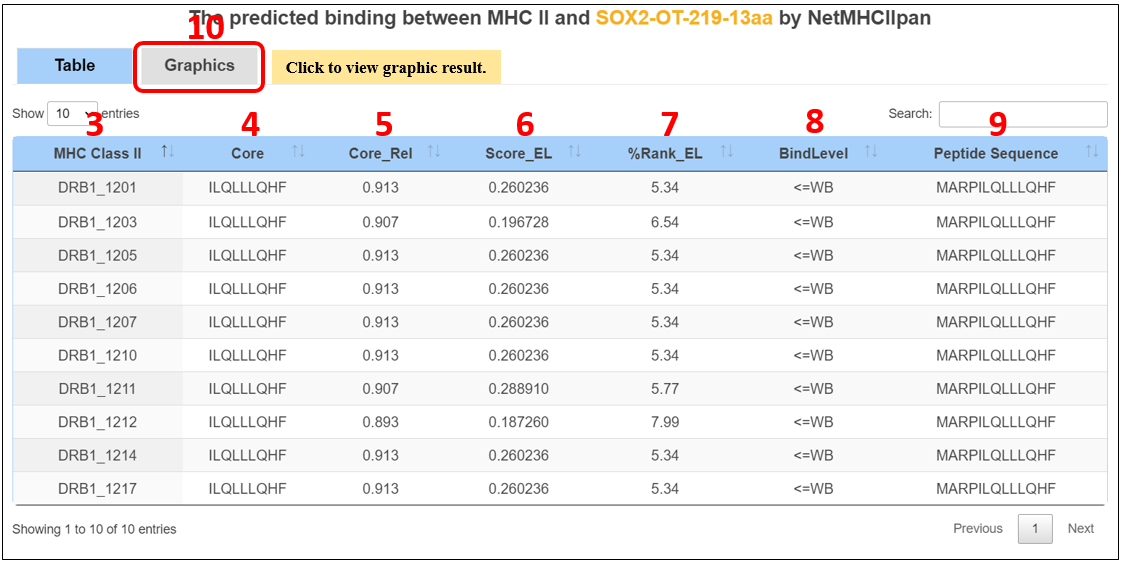Viewport: 1122px width, 562px height.
Task: Go to the Previous page
Action: (x=977, y=529)
